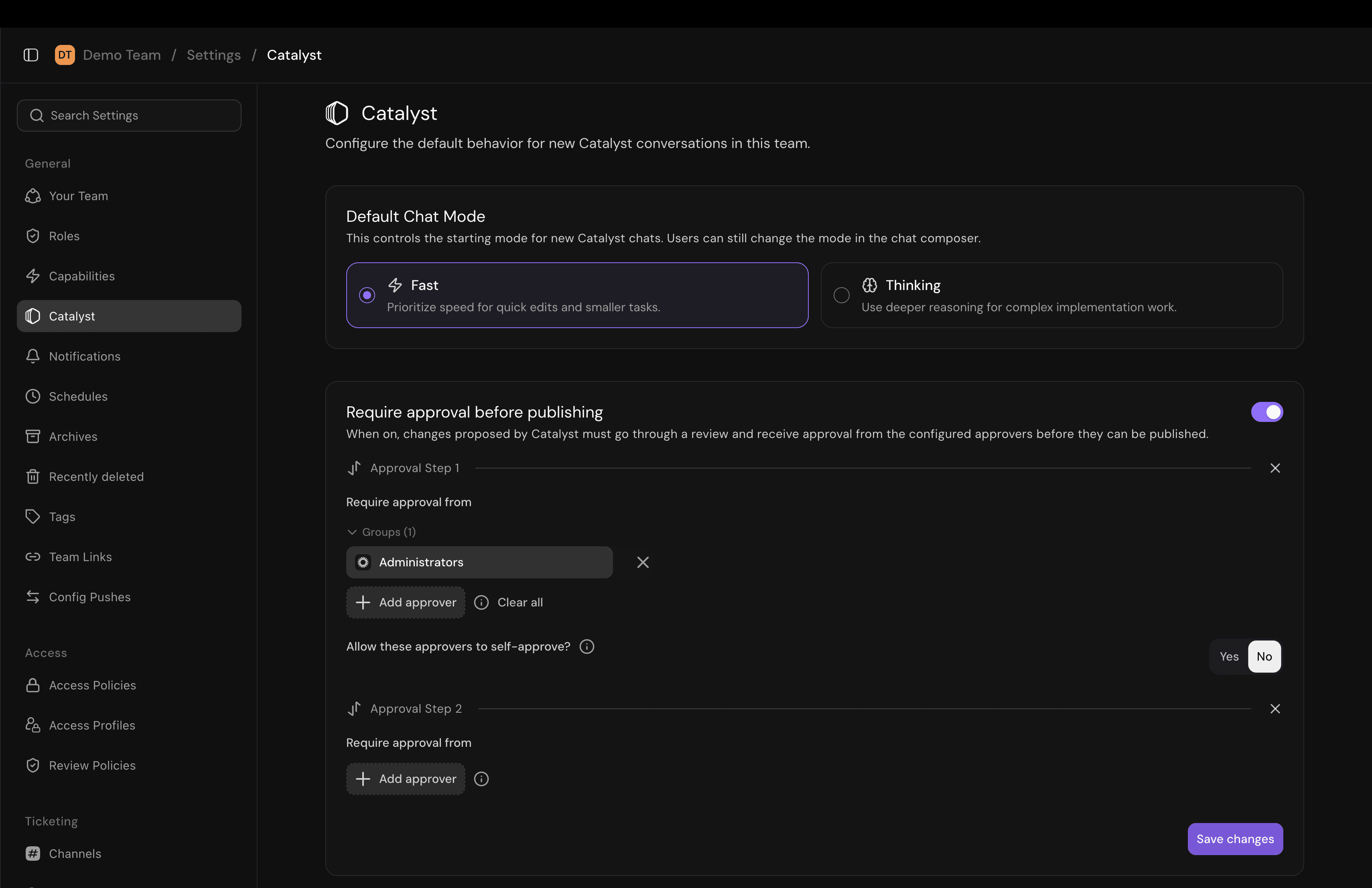Toggle the sidebar panel icon
The width and height of the screenshot is (1372, 888).
pos(30,55)
